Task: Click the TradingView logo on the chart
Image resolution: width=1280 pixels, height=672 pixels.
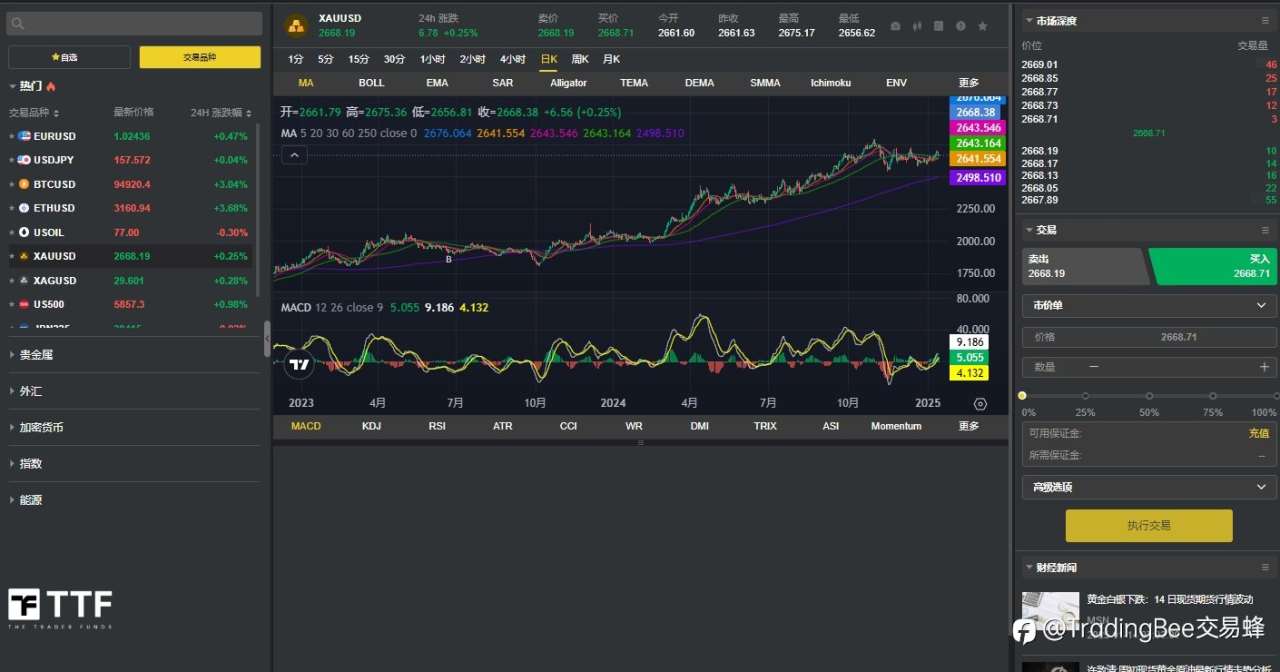Action: coord(298,365)
